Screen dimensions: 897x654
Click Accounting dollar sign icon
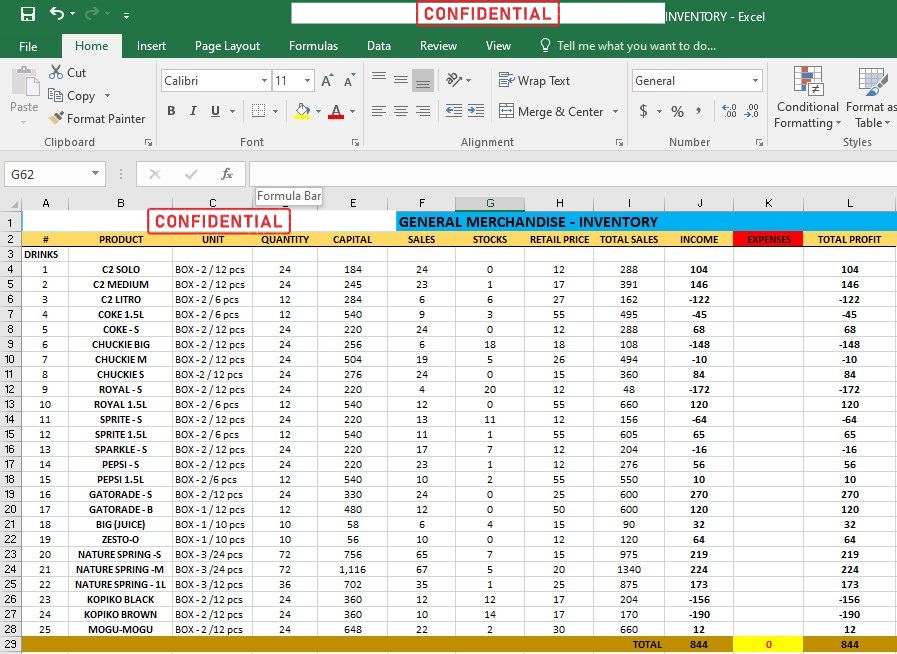click(644, 111)
